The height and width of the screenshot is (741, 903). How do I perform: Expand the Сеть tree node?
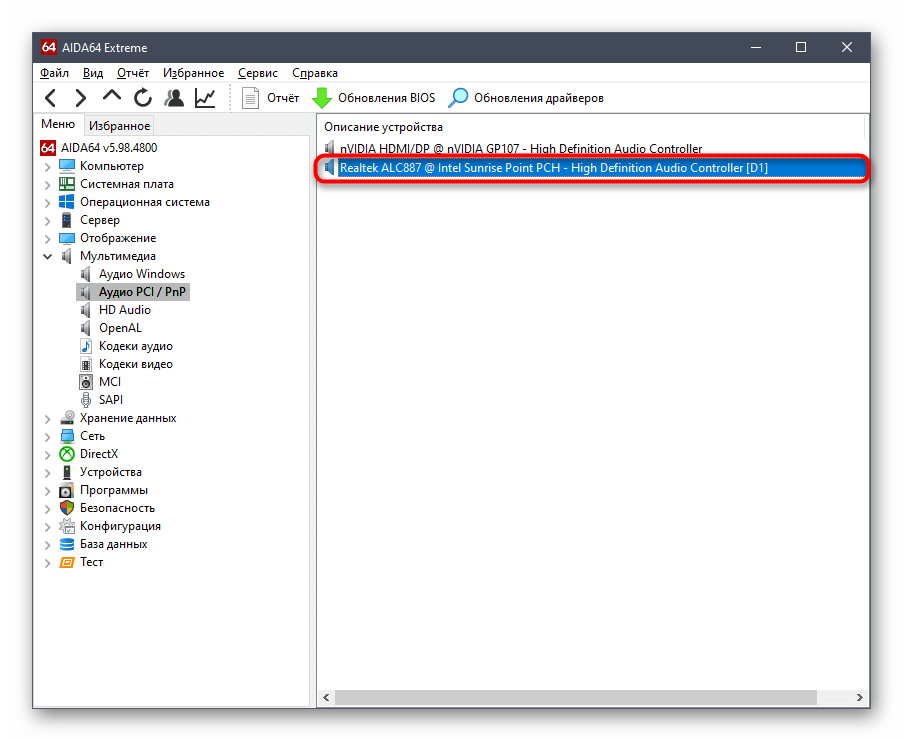pos(48,437)
